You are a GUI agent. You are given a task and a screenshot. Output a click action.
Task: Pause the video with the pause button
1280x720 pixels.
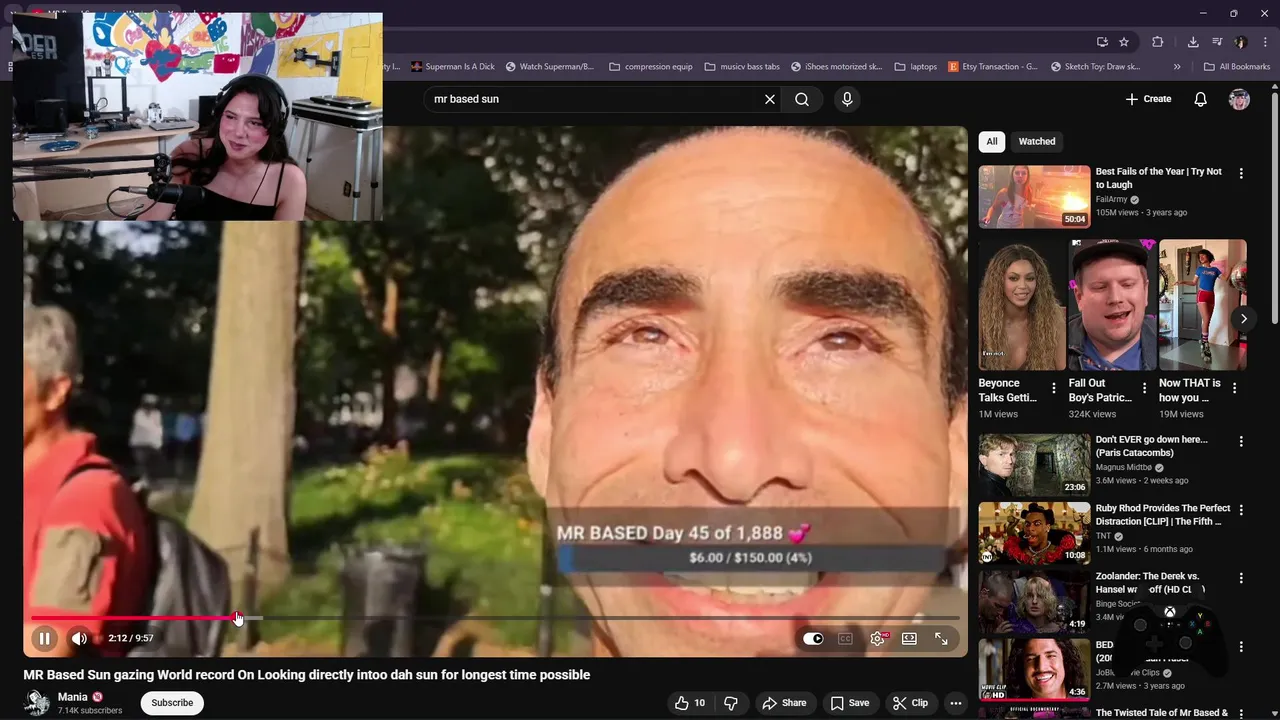tap(44, 638)
